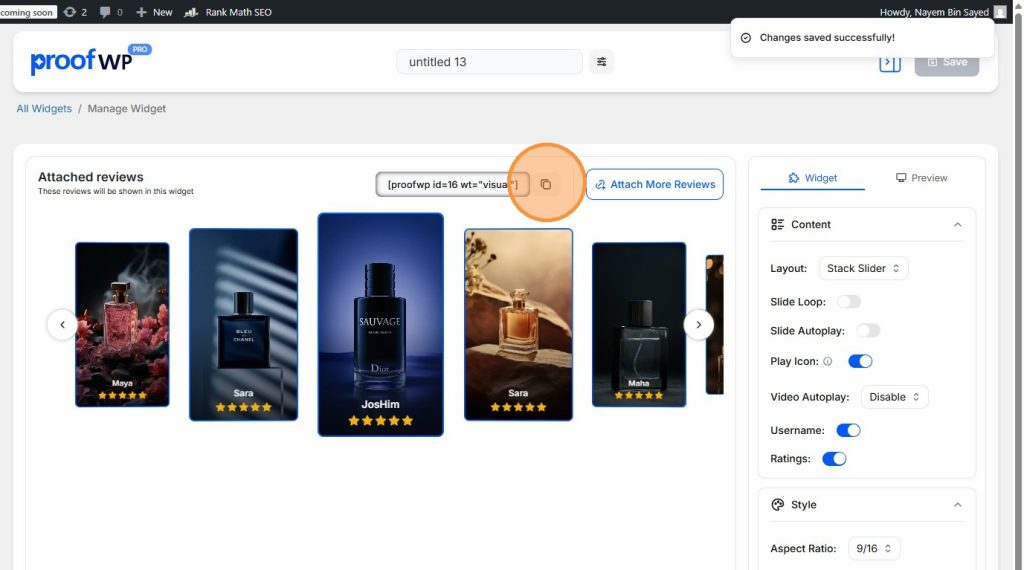Image resolution: width=1024 pixels, height=570 pixels.
Task: Select Sara Bleu de Chanel card
Action: click(244, 325)
